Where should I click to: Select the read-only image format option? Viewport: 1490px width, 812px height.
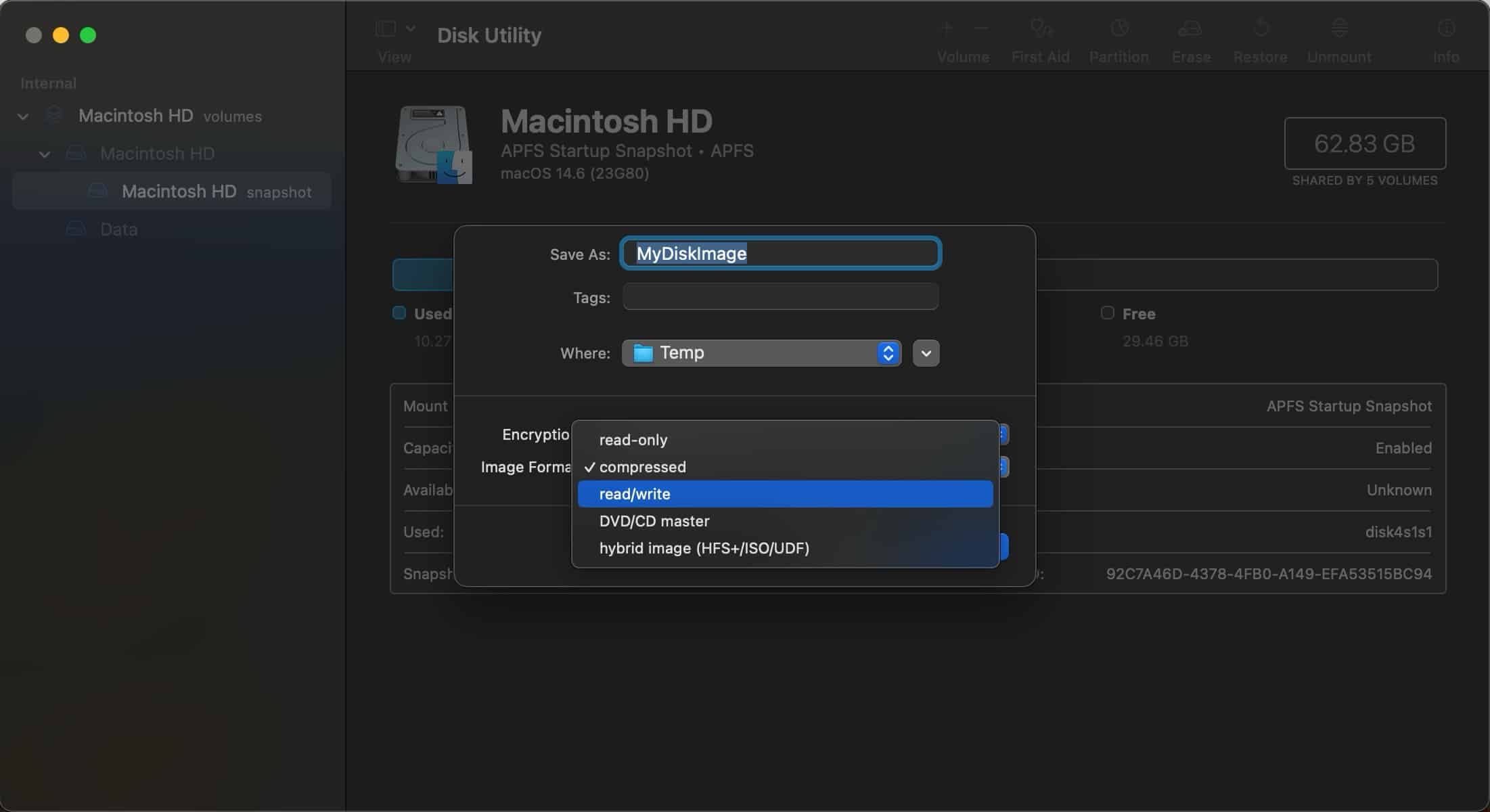click(x=785, y=440)
